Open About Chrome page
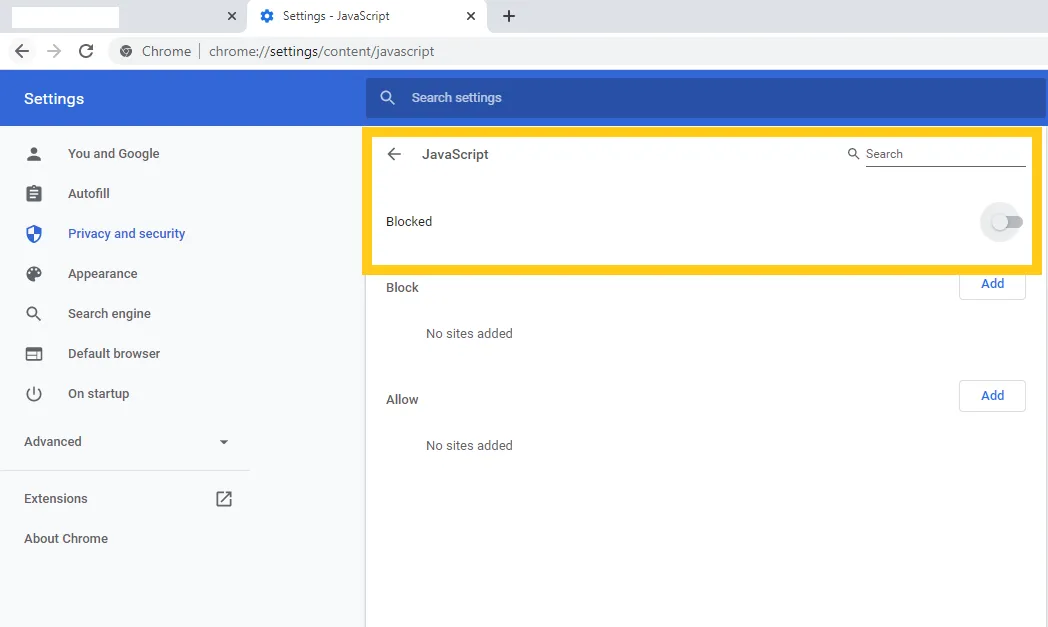 (x=66, y=539)
